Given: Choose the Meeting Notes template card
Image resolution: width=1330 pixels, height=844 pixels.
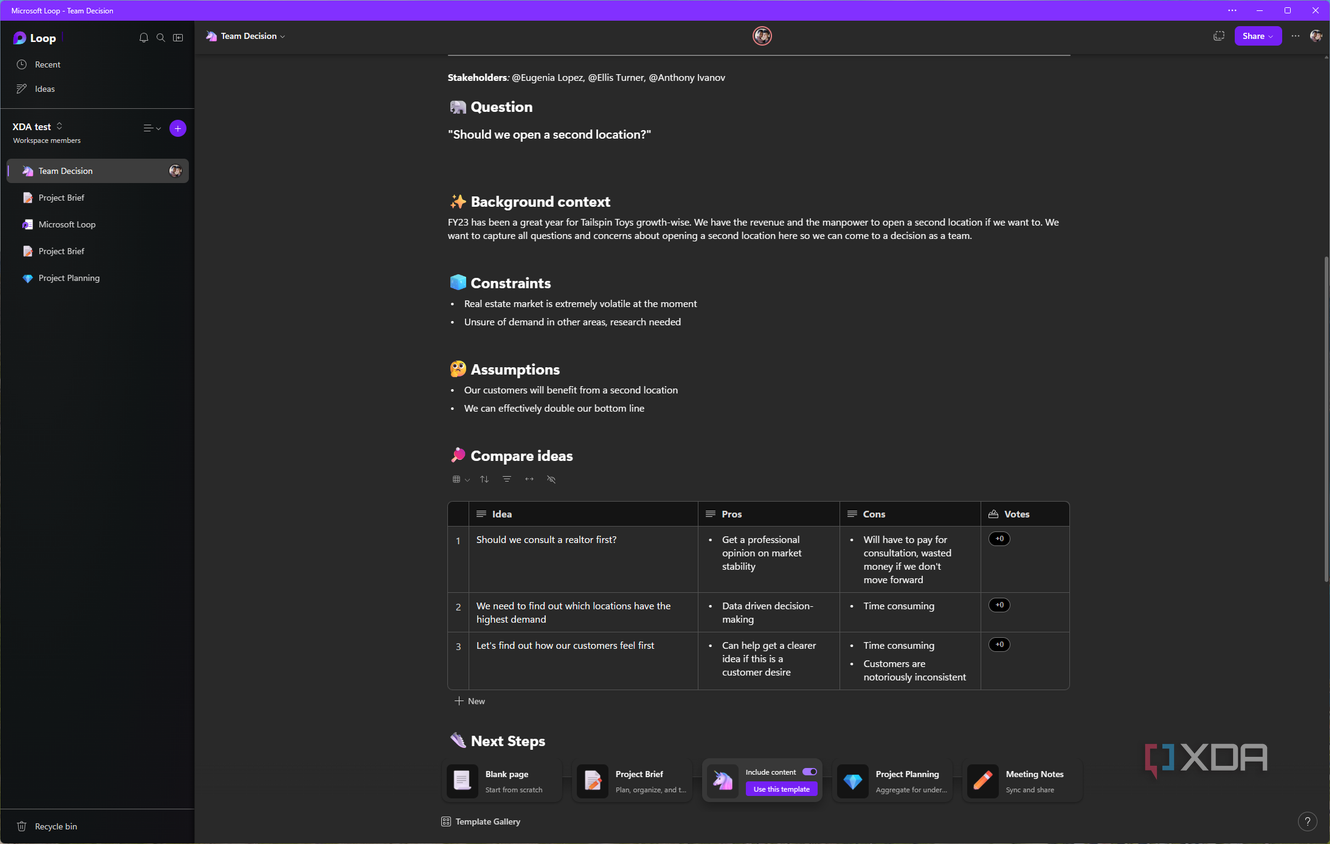Looking at the screenshot, I should click(1022, 781).
